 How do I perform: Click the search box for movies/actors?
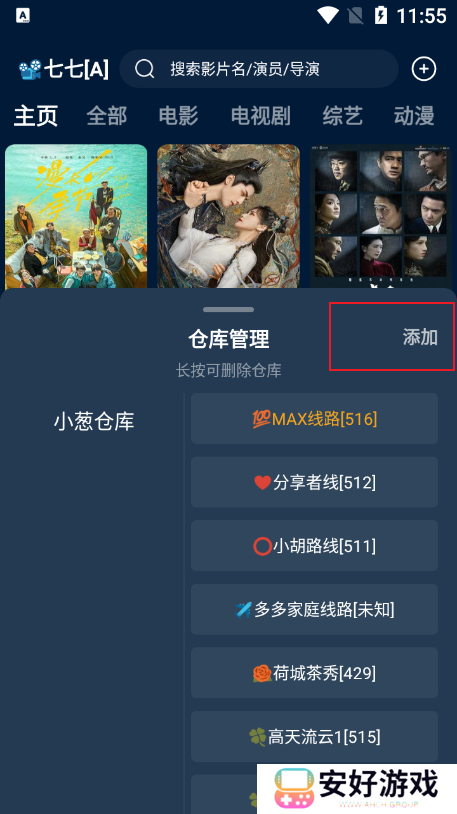[x=259, y=69]
